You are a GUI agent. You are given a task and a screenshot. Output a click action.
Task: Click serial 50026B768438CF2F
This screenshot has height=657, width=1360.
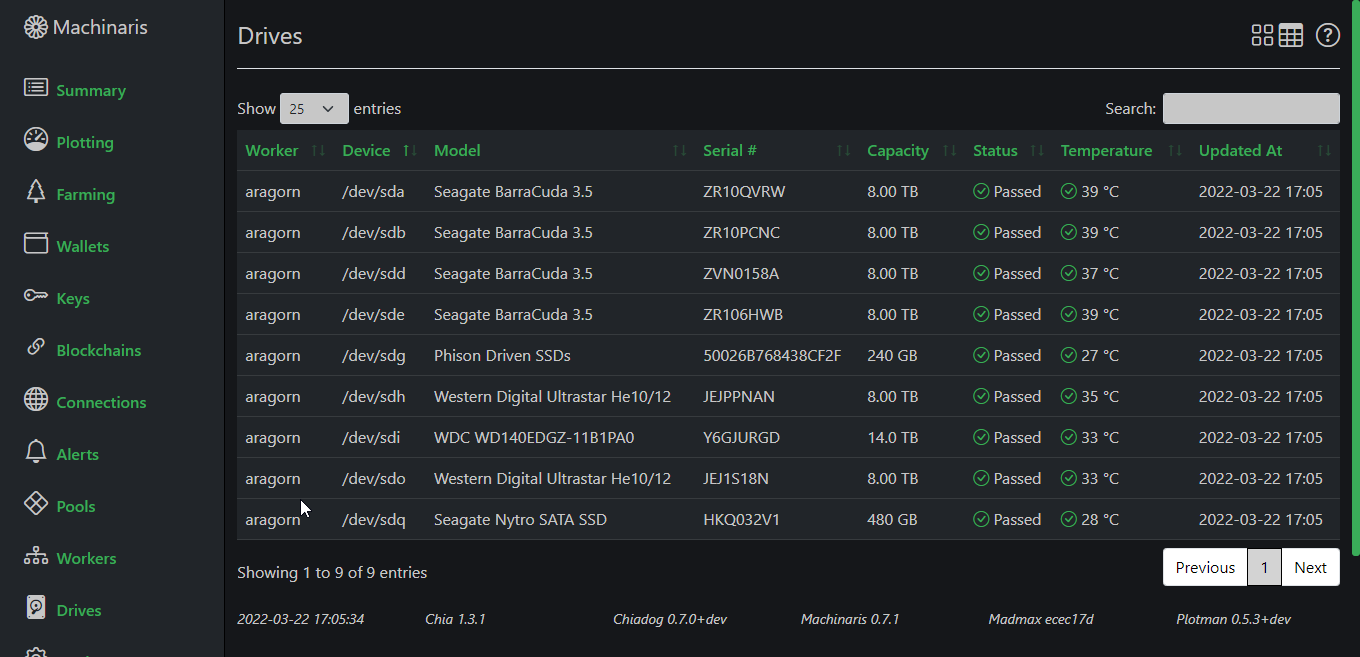[x=772, y=355]
